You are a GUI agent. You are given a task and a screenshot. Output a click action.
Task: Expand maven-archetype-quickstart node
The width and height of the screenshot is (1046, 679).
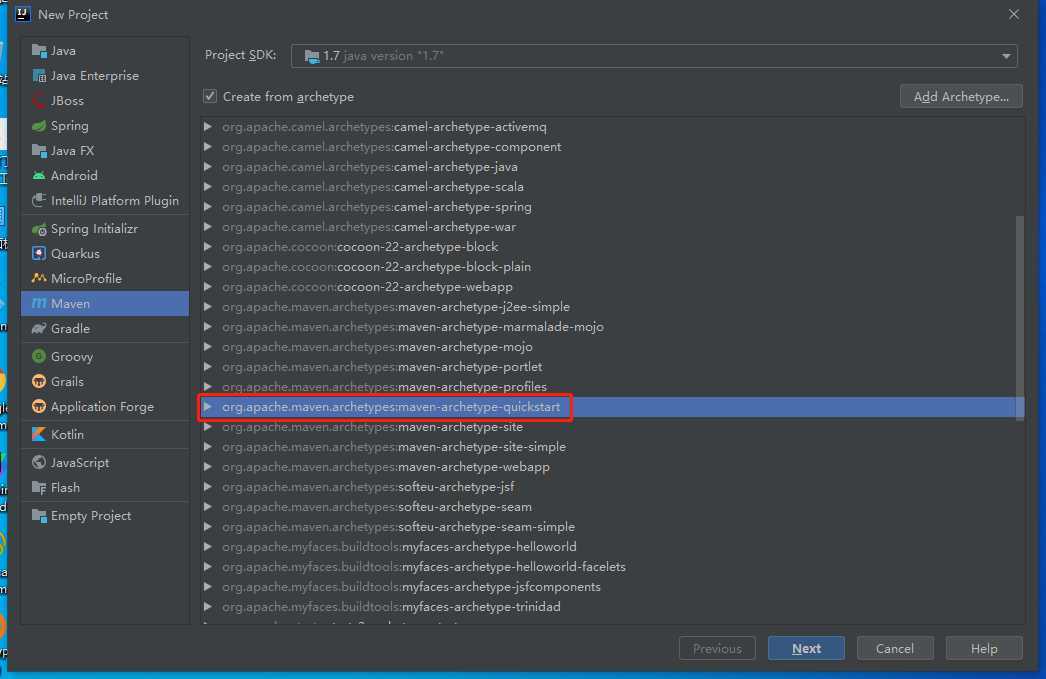207,406
